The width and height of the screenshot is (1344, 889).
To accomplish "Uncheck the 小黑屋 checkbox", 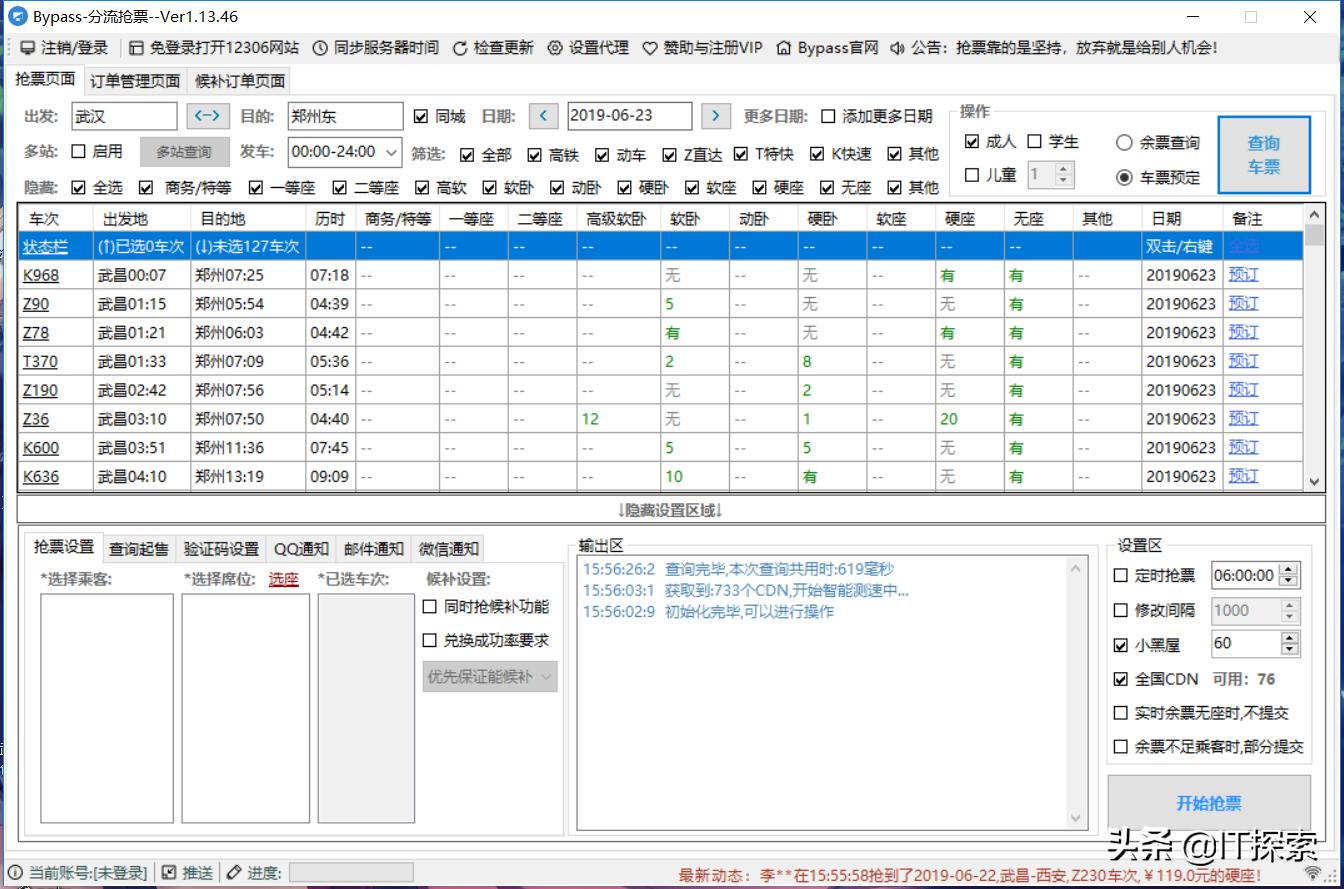I will pos(1122,644).
